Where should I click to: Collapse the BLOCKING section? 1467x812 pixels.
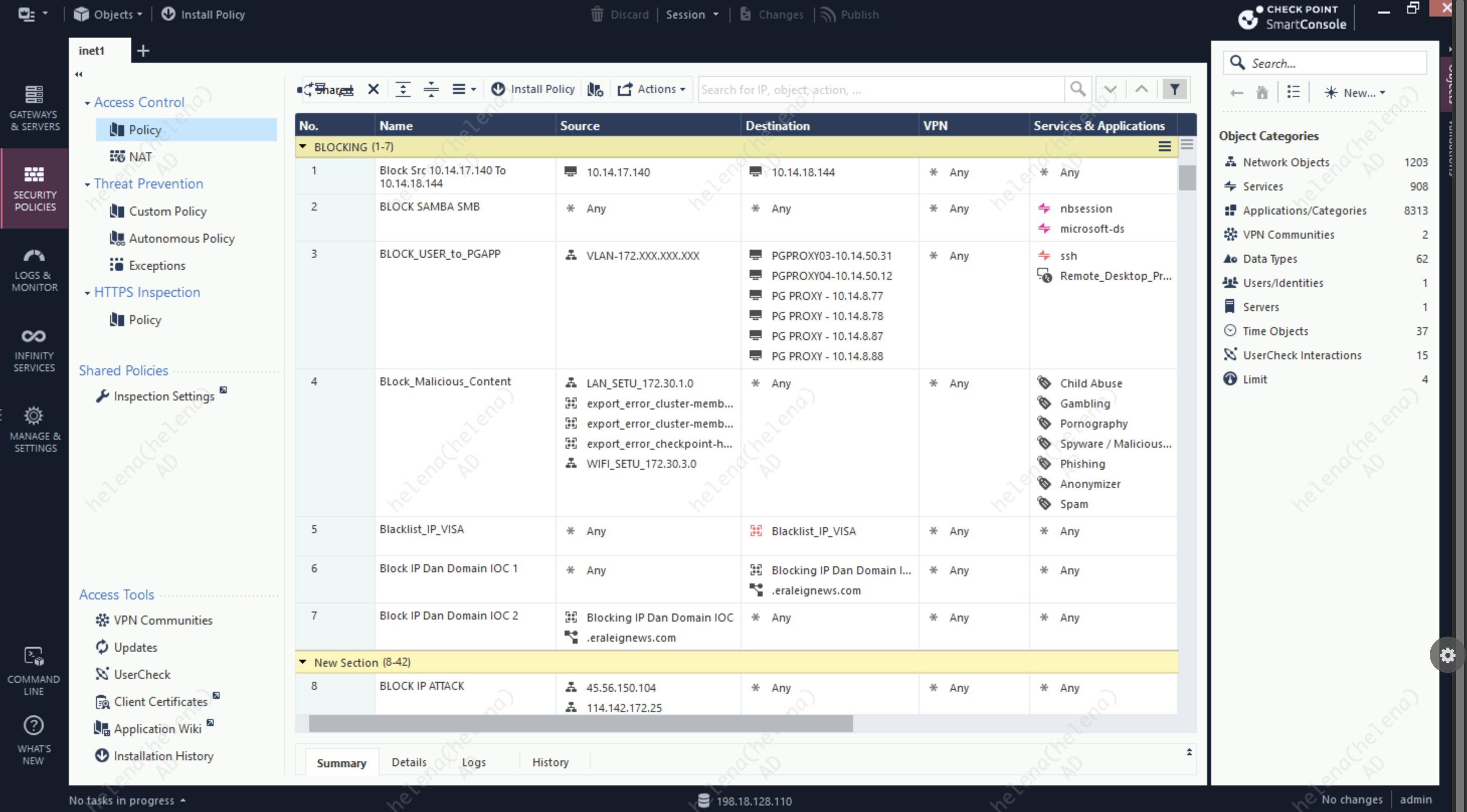coord(303,147)
